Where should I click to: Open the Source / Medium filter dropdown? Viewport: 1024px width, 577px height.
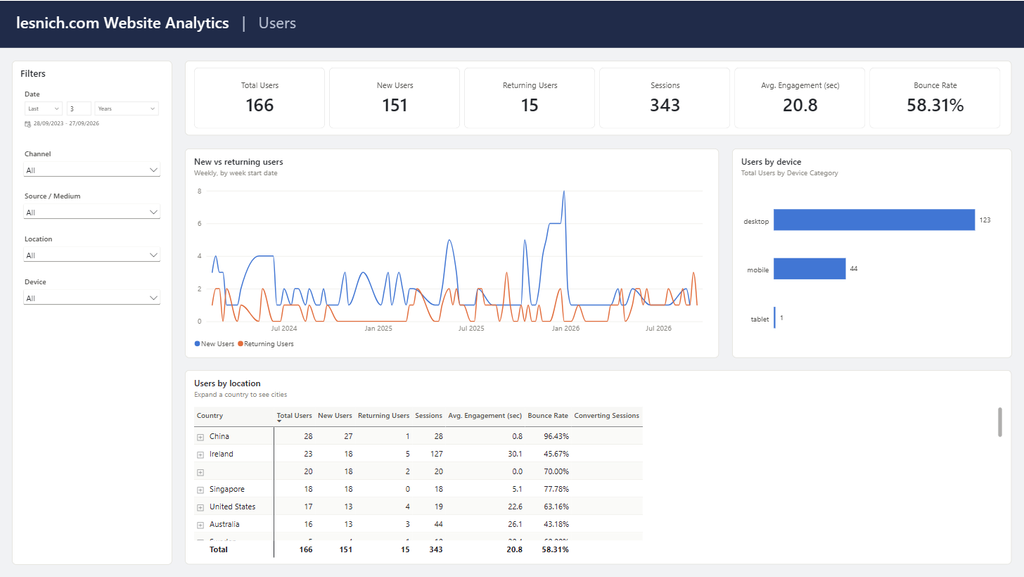[x=91, y=213]
